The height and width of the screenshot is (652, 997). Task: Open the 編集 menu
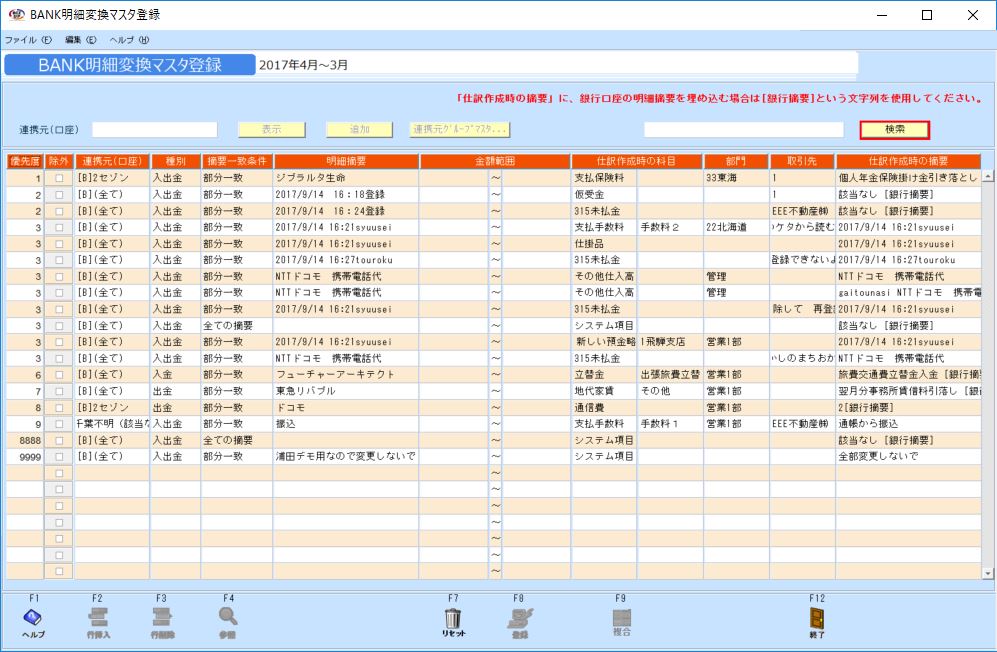click(80, 40)
